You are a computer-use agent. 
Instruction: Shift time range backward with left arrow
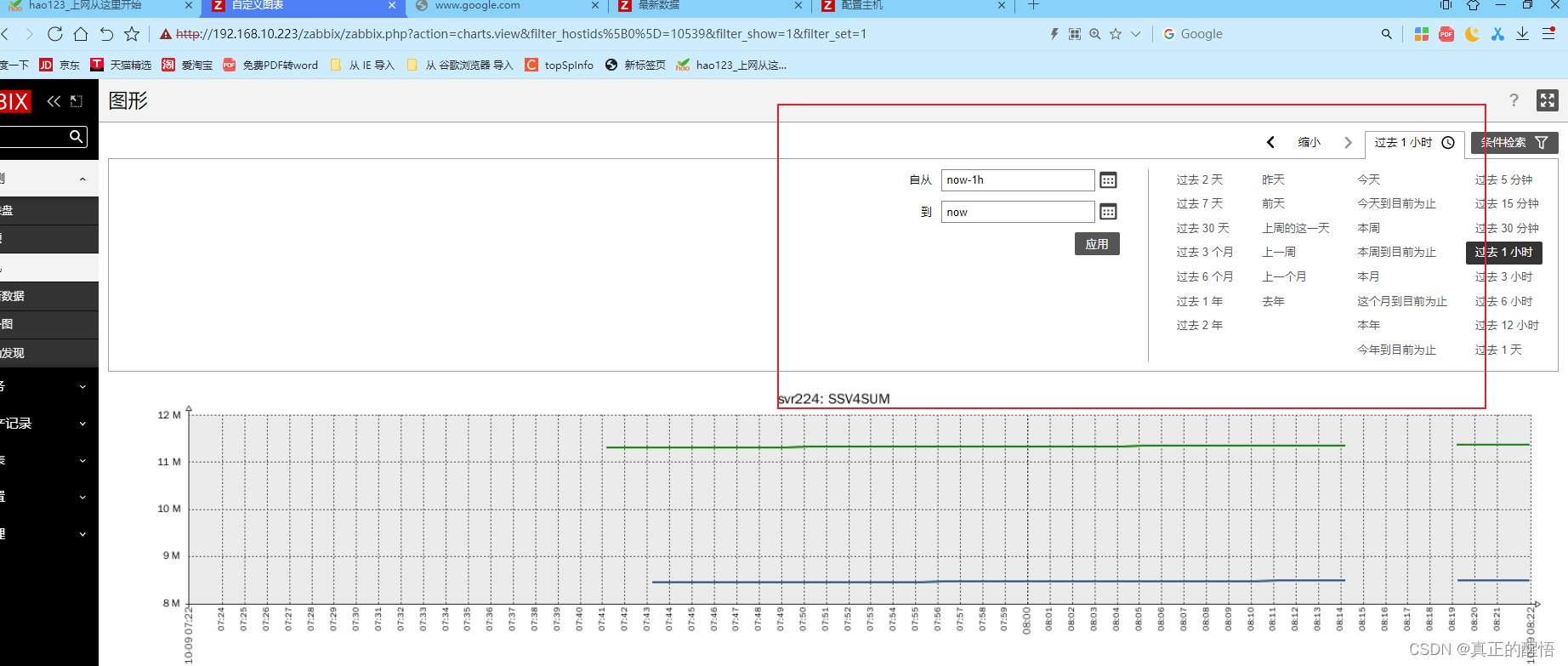click(x=1270, y=142)
